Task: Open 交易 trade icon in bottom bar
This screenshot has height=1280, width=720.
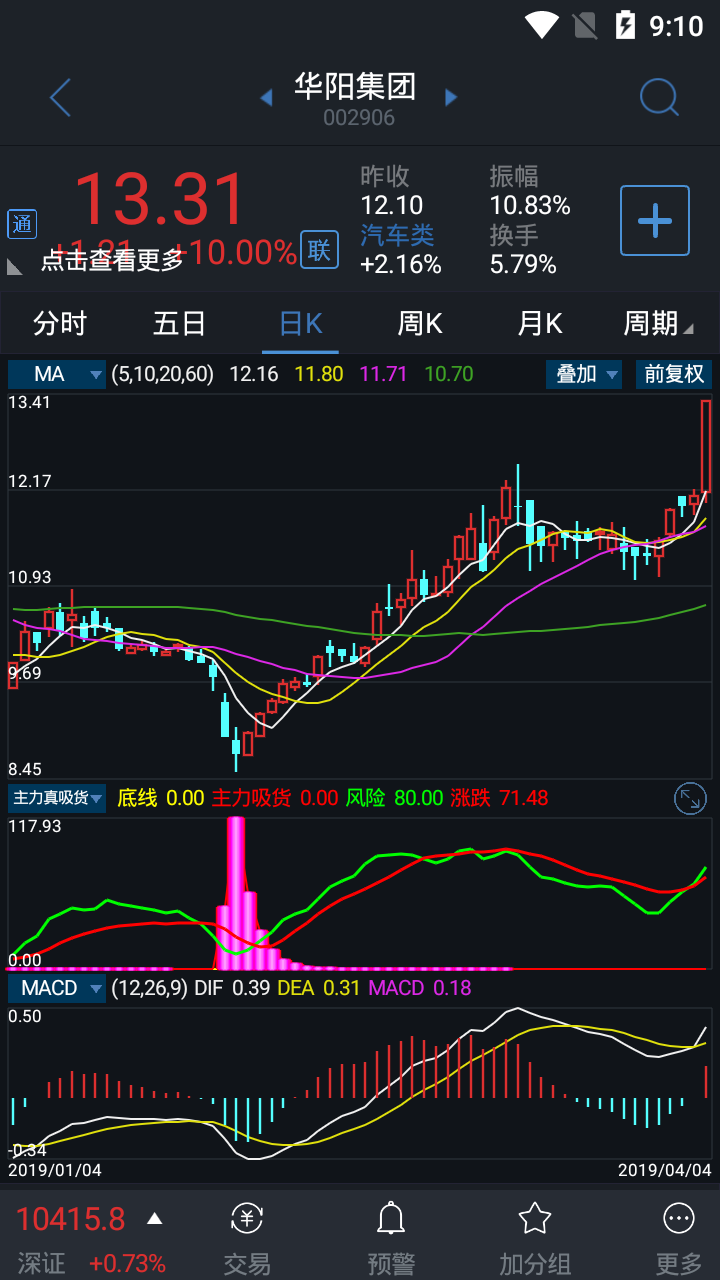Action: (x=247, y=1218)
